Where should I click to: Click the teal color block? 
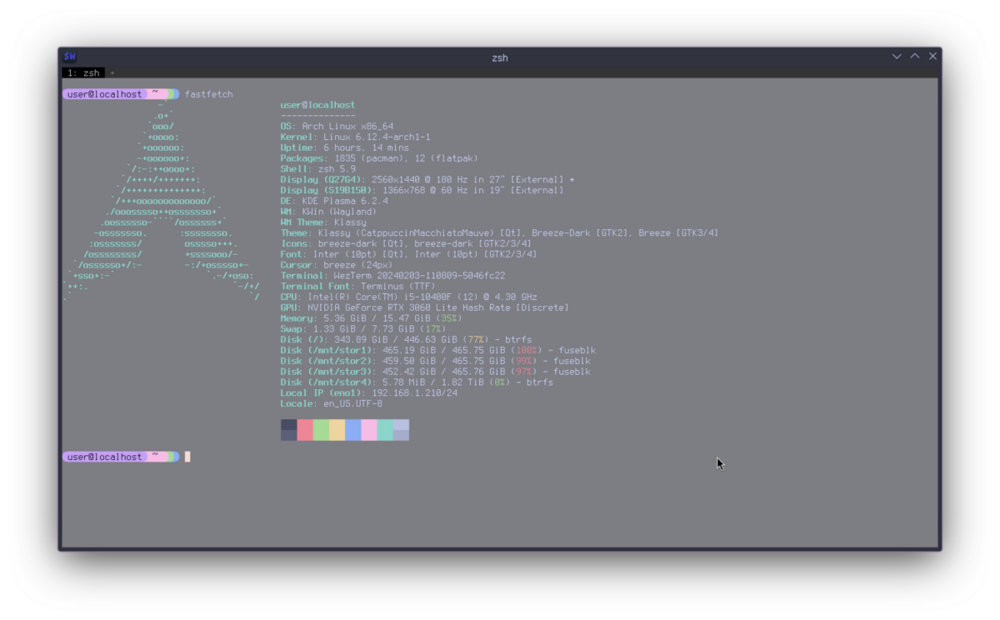[x=385, y=430]
